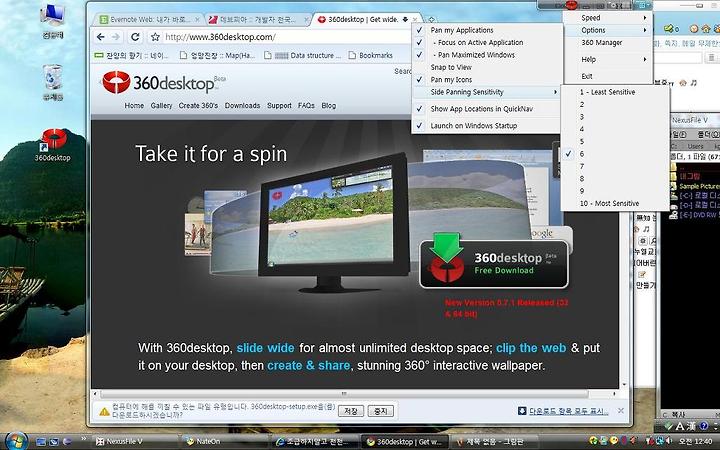Toggle Pan my Applications option

[487, 30]
